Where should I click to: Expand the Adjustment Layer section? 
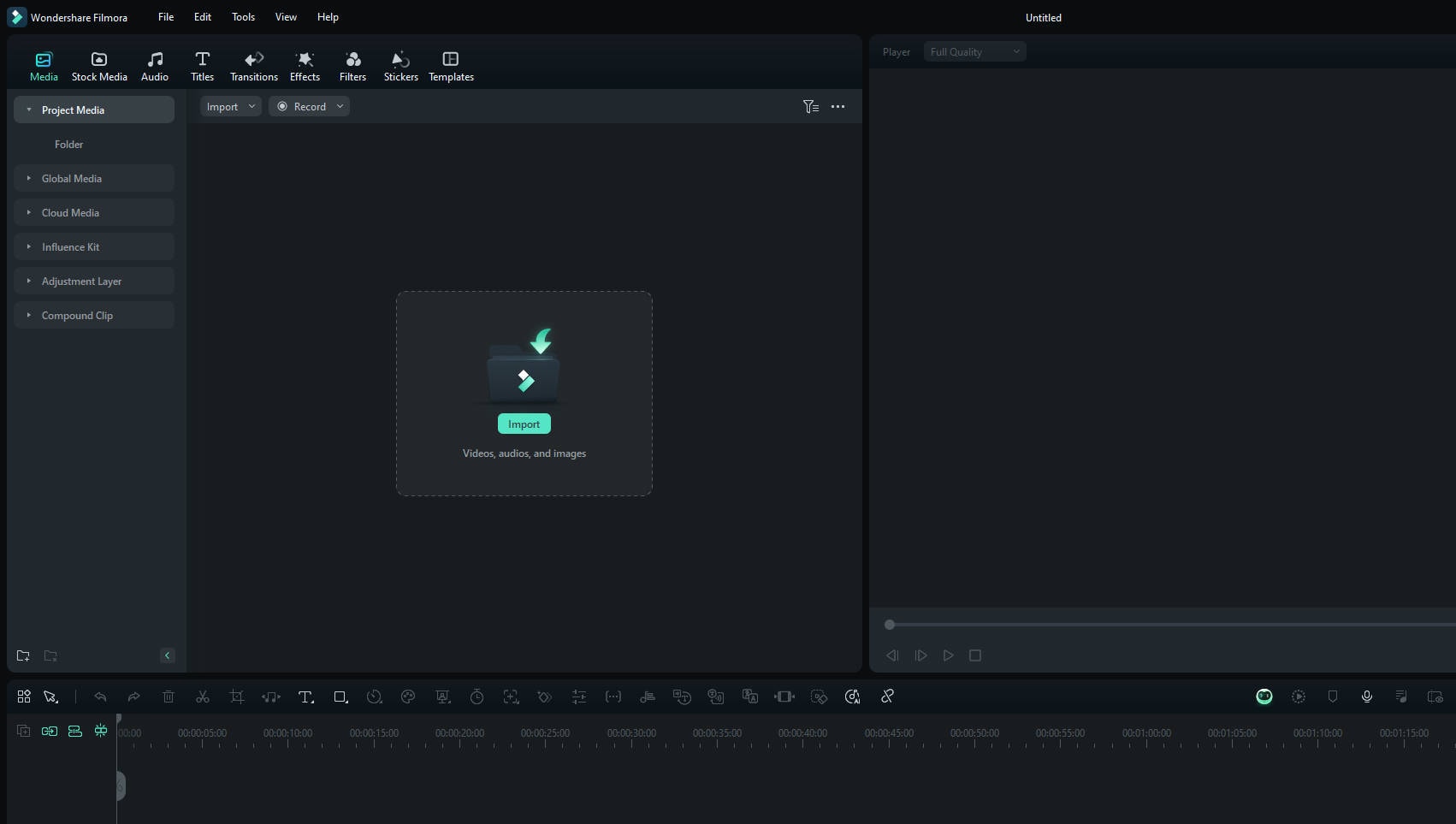click(94, 281)
